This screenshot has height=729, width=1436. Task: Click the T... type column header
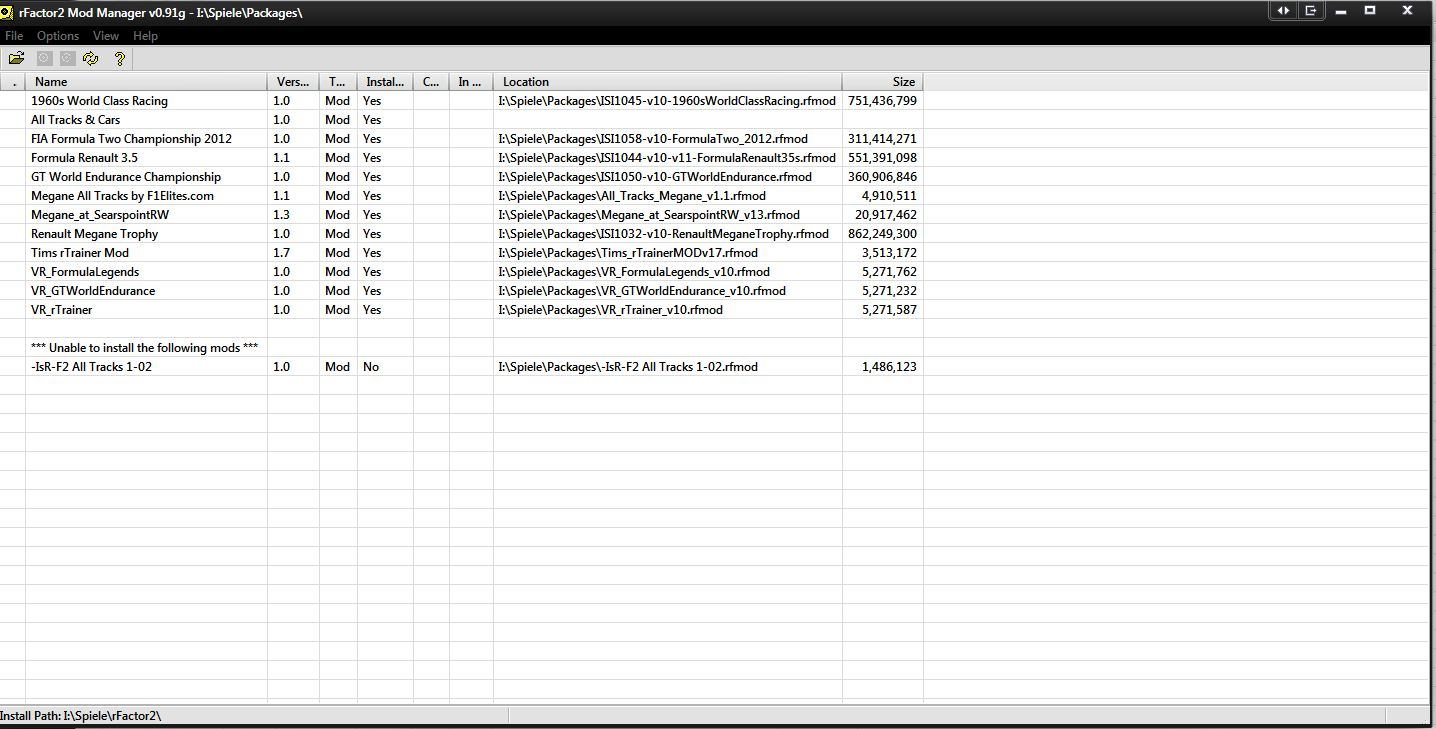tap(338, 82)
